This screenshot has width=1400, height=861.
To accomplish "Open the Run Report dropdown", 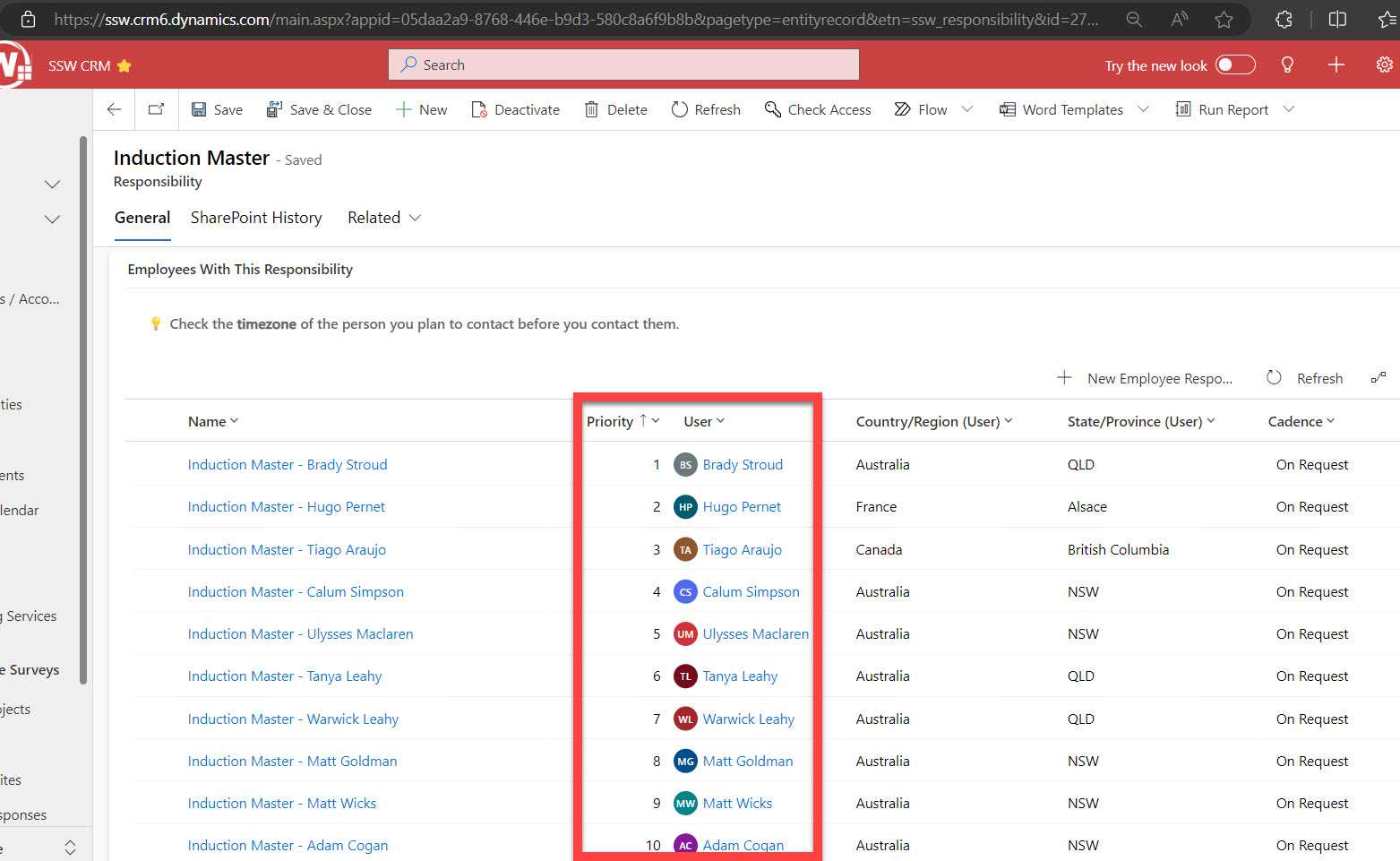I will 1289,109.
